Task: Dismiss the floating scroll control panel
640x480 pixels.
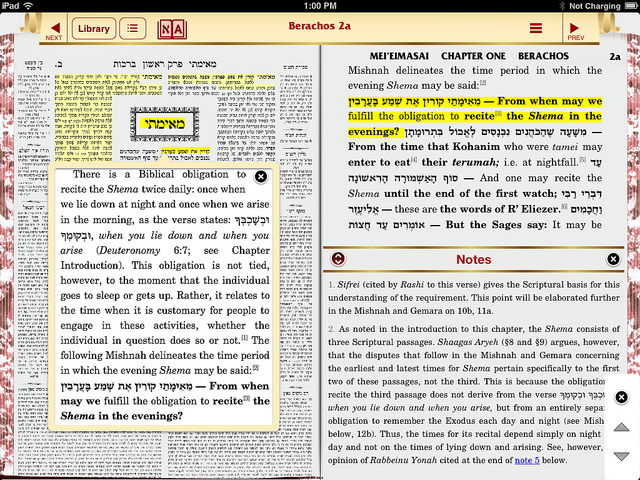Action: click(621, 398)
